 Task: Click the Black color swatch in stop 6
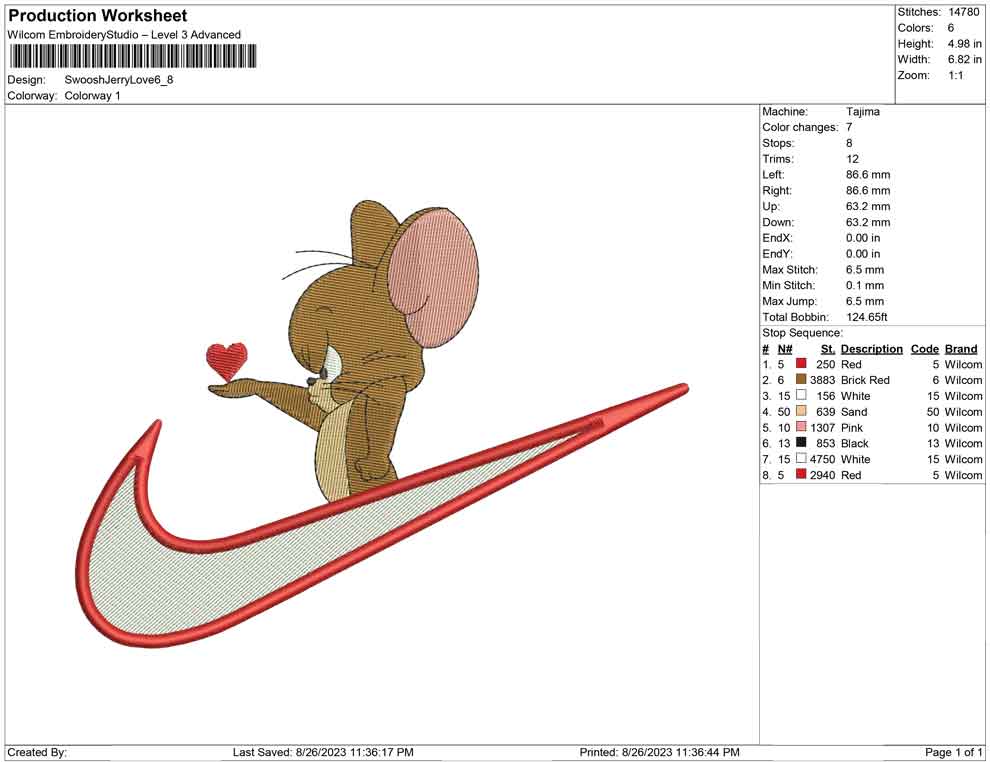pyautogui.click(x=801, y=443)
